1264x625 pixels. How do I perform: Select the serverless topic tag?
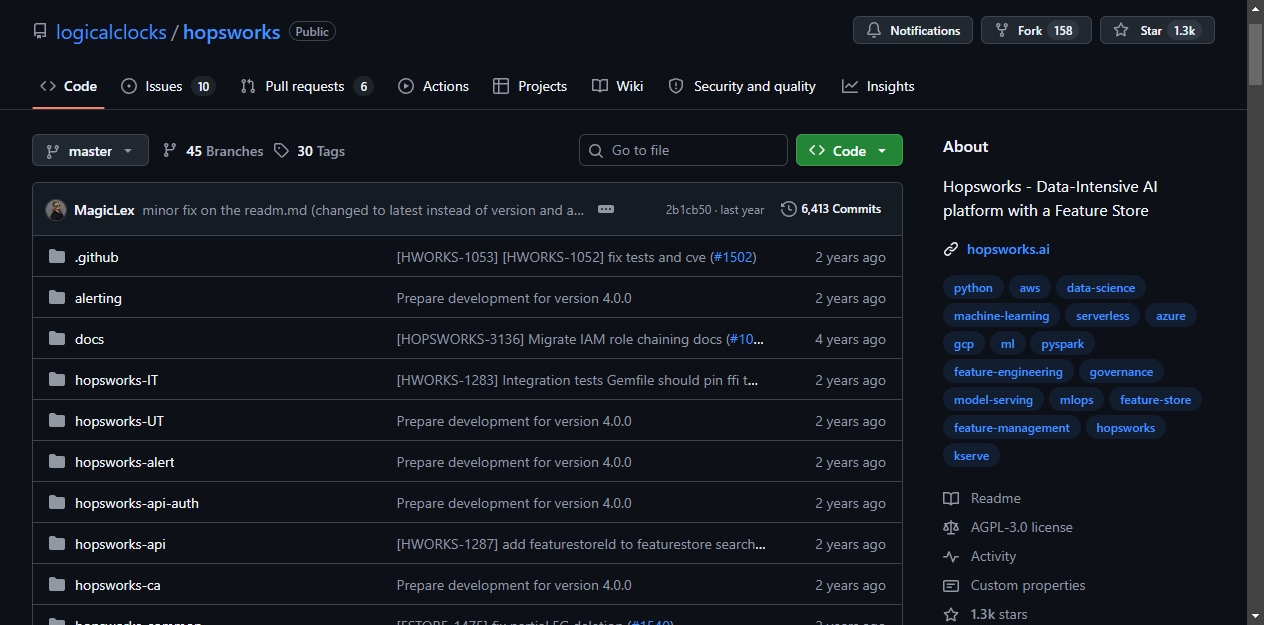pyautogui.click(x=1102, y=316)
